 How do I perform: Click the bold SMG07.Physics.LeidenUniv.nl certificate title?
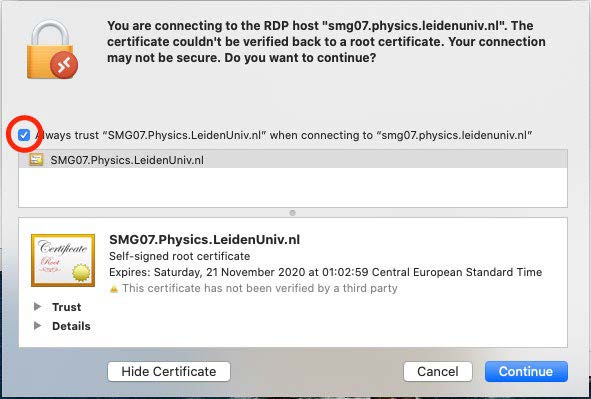click(205, 240)
